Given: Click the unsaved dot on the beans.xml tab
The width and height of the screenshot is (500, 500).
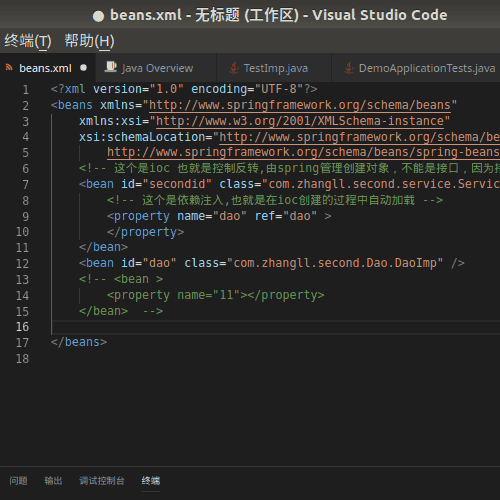Looking at the screenshot, I should [x=83, y=68].
